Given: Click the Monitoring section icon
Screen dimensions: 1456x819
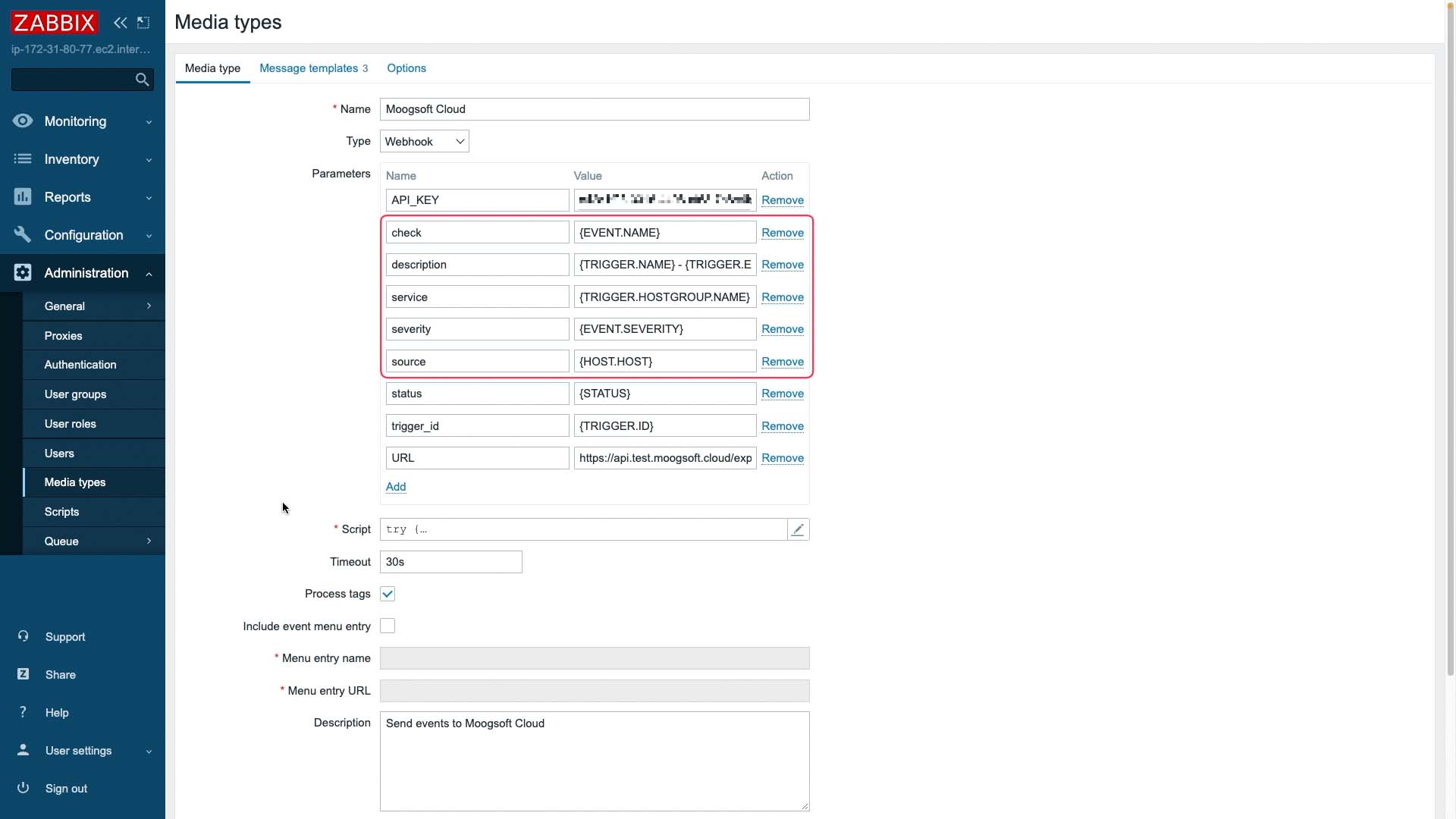Looking at the screenshot, I should [22, 120].
